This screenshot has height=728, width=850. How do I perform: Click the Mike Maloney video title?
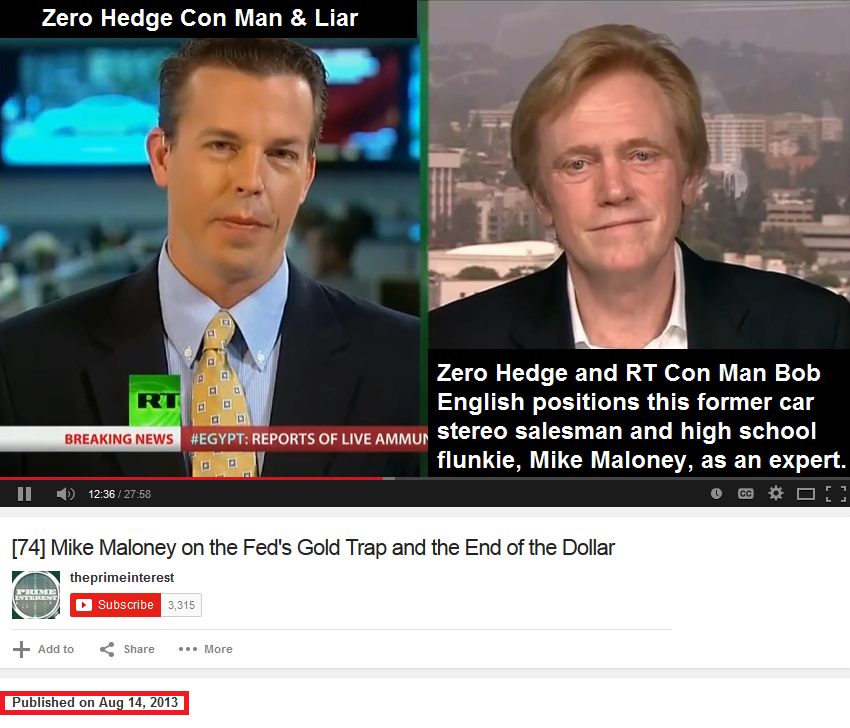click(x=313, y=548)
